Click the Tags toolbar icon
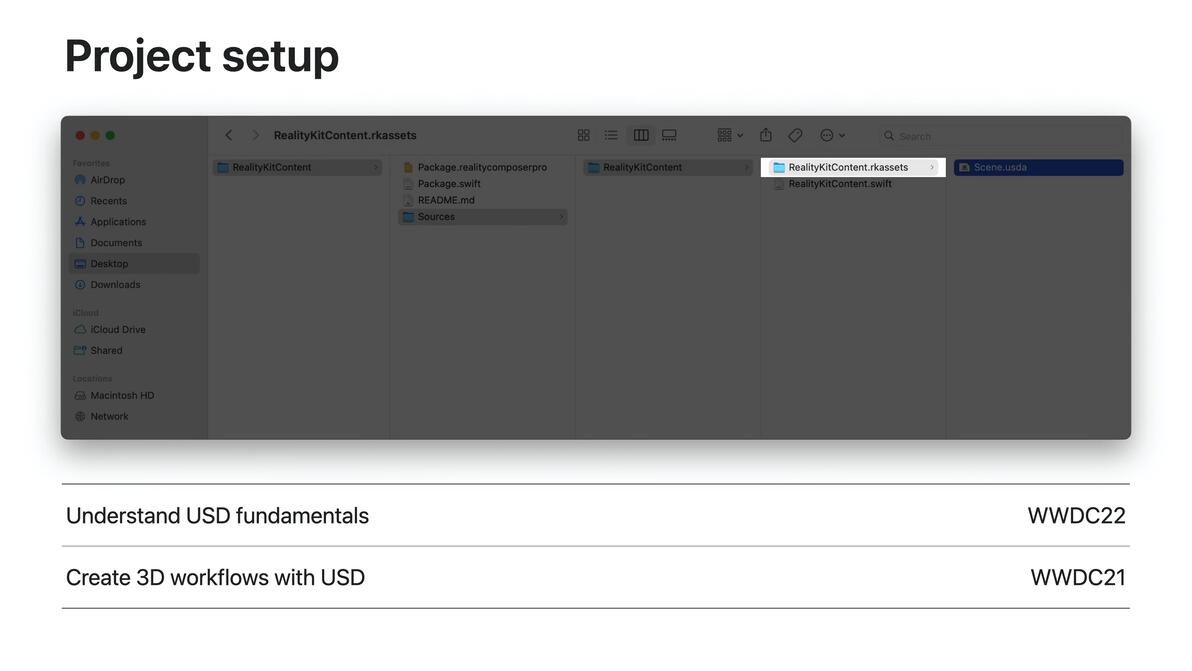1192x671 pixels. pos(795,135)
